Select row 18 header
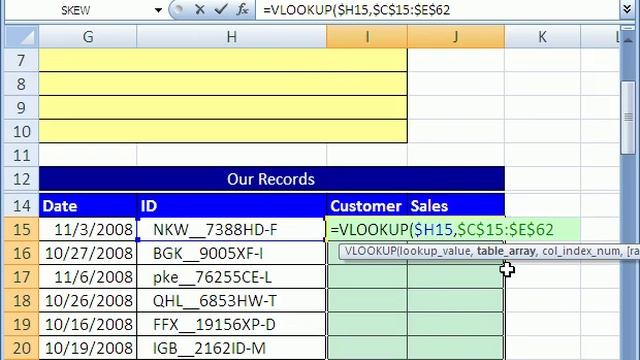Image resolution: width=640 pixels, height=360 pixels. pyautogui.click(x=22, y=300)
